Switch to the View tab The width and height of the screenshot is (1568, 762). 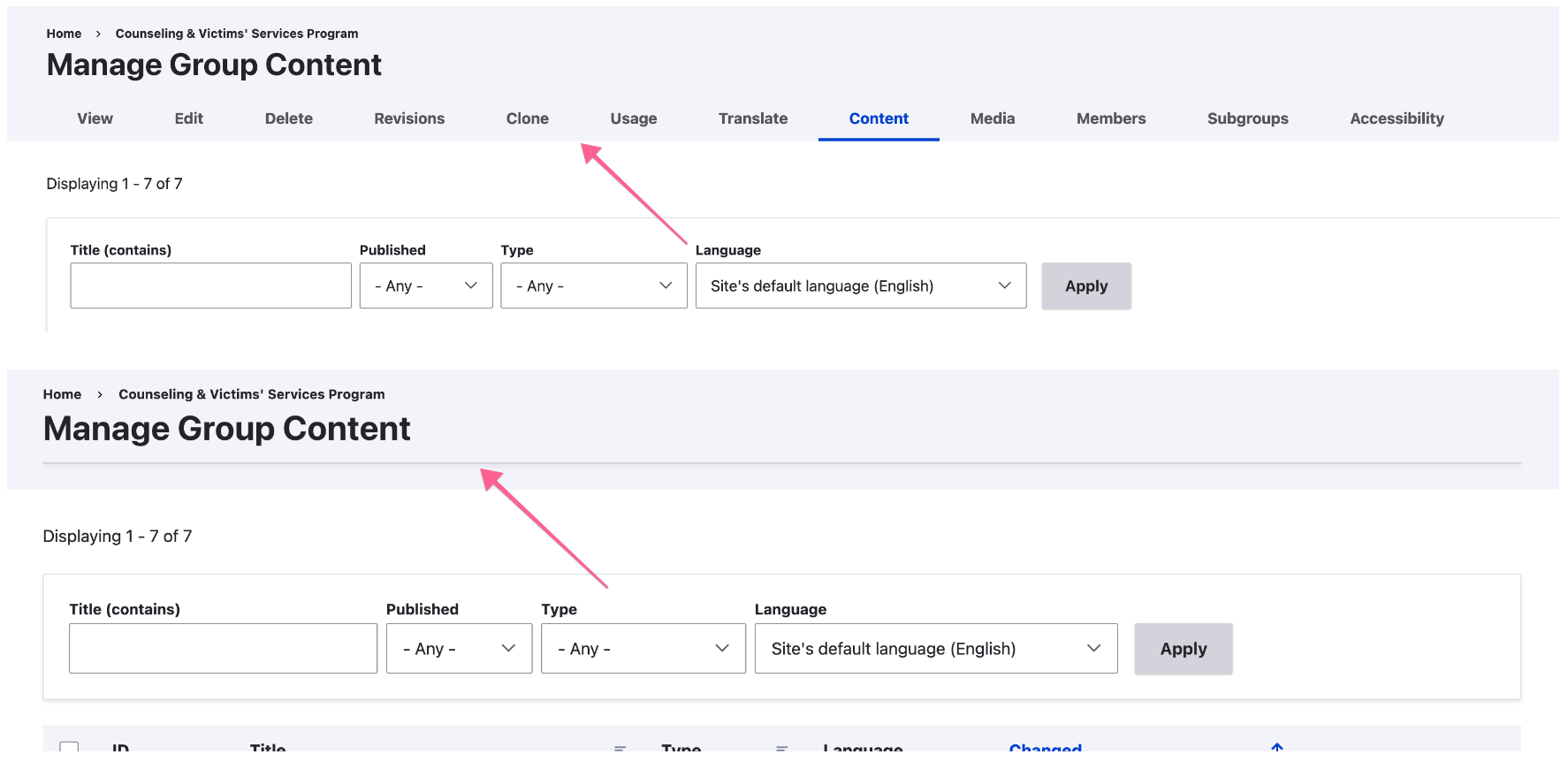[x=95, y=118]
